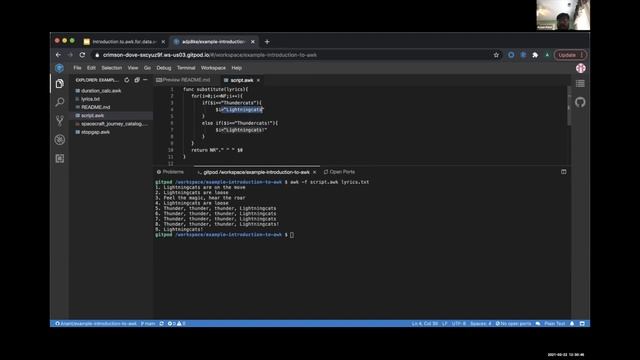Click the repository name in the status bar

[x=96, y=324]
